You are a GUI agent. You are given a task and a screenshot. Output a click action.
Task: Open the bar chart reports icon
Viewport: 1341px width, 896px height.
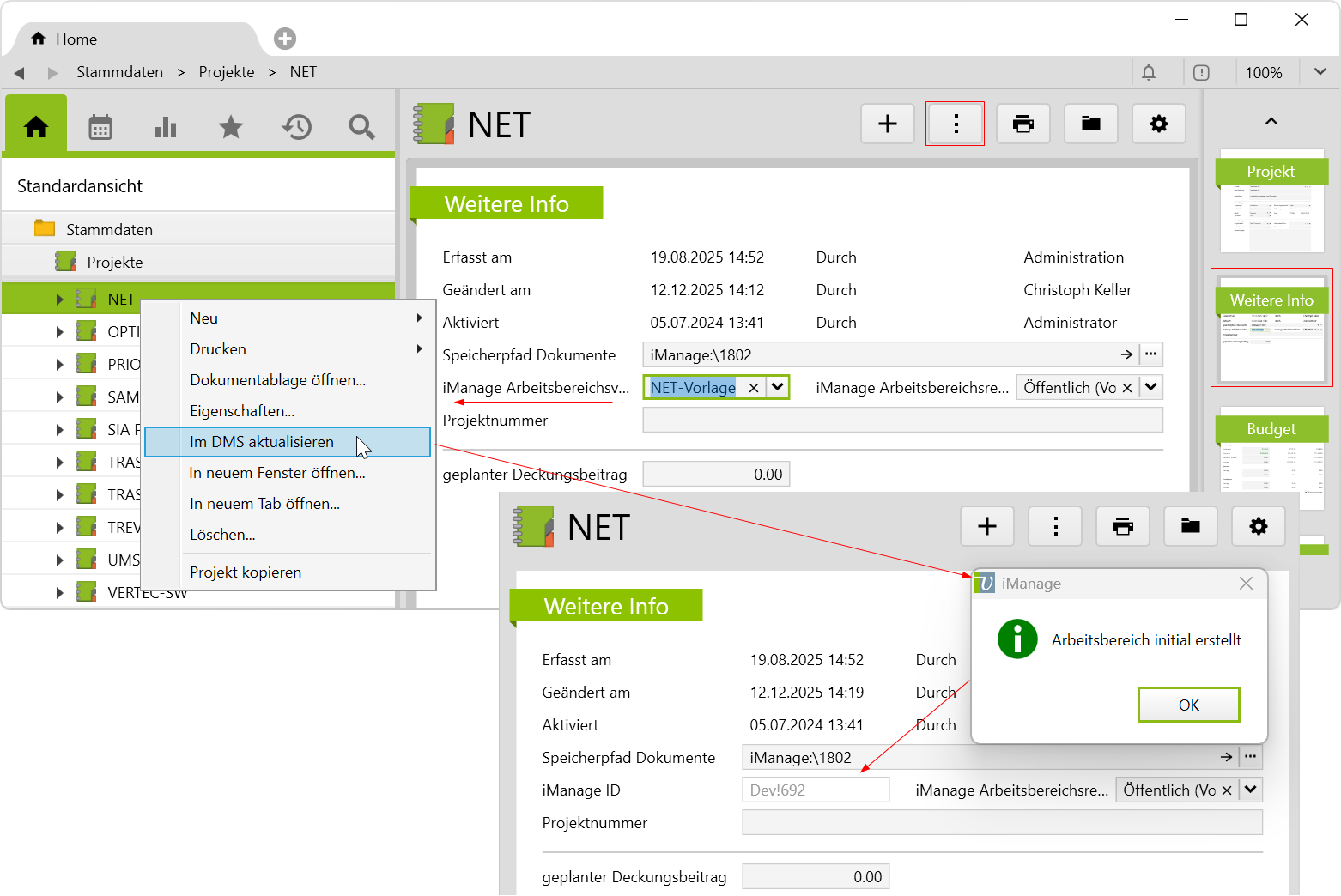tap(166, 127)
